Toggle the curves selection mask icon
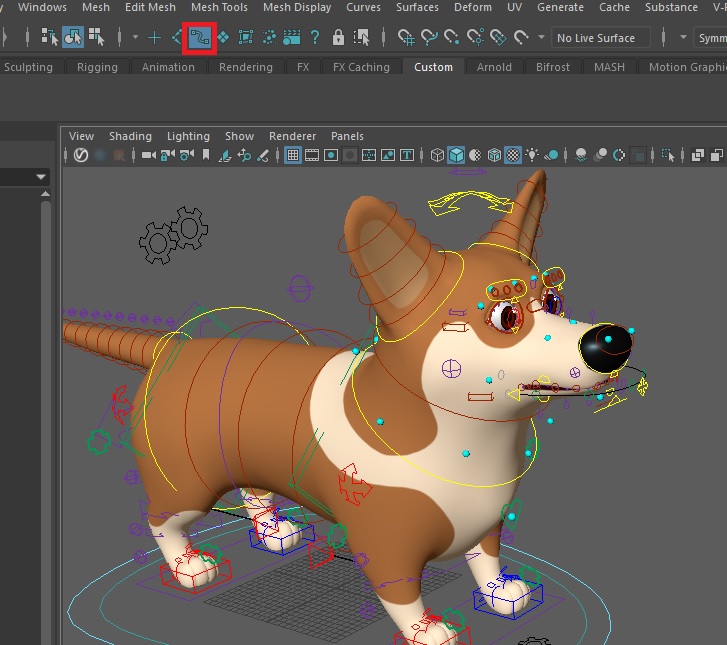Screen dimensions: 727x645 (x=199, y=38)
